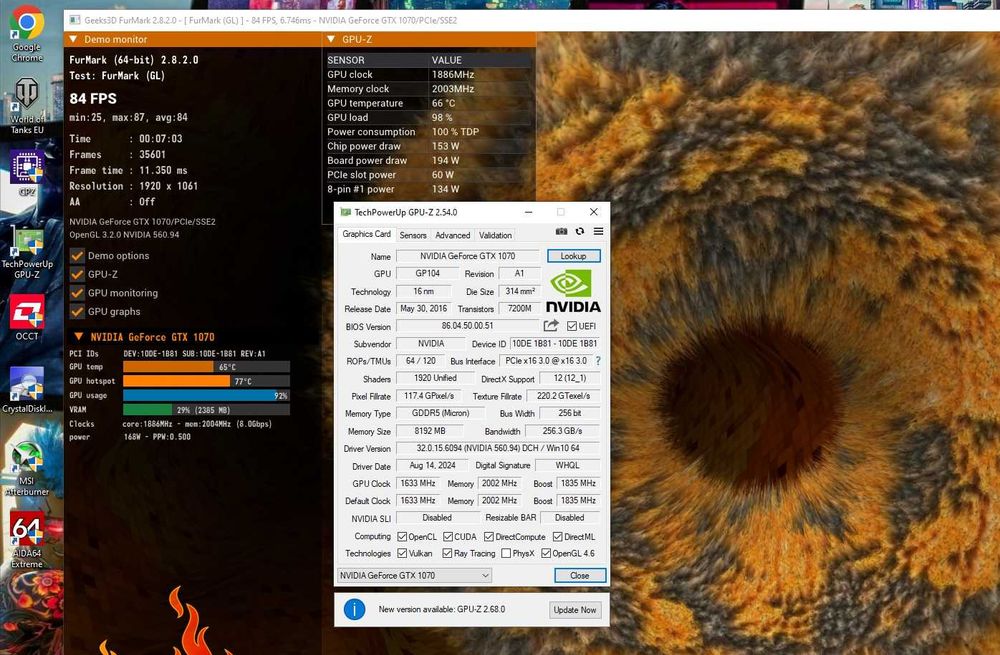1000x655 pixels.
Task: Click the Driver Version field
Action: tap(498, 448)
